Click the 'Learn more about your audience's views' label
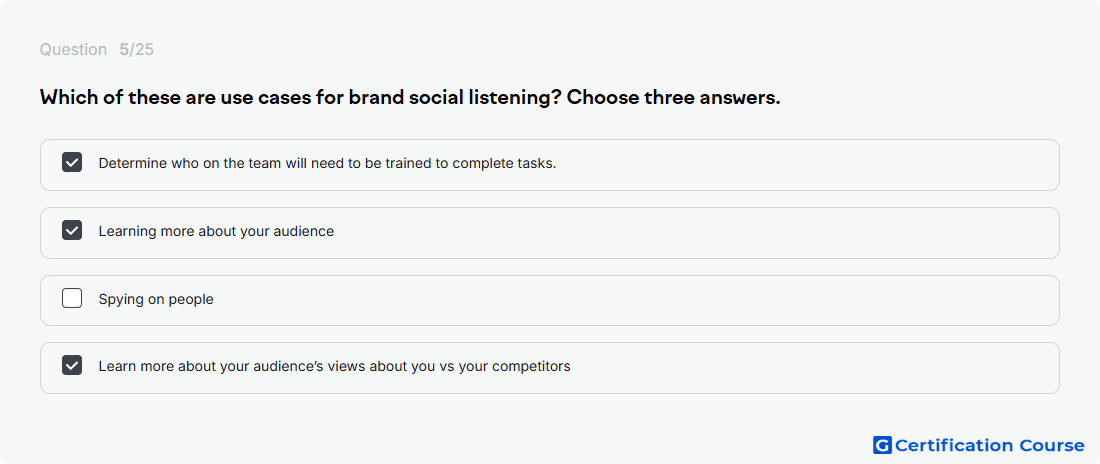Viewport: 1100px width, 464px height. click(334, 367)
